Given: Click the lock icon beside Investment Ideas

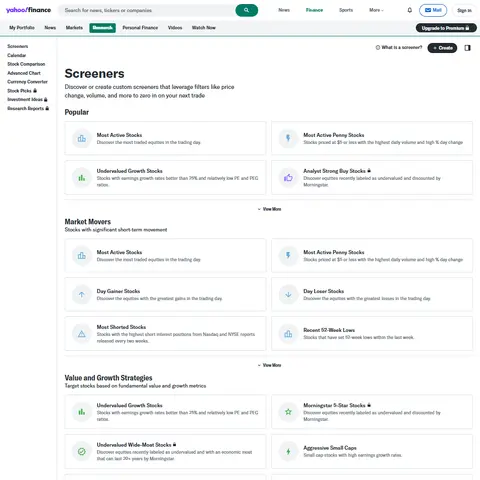Looking at the screenshot, I should point(46,99).
